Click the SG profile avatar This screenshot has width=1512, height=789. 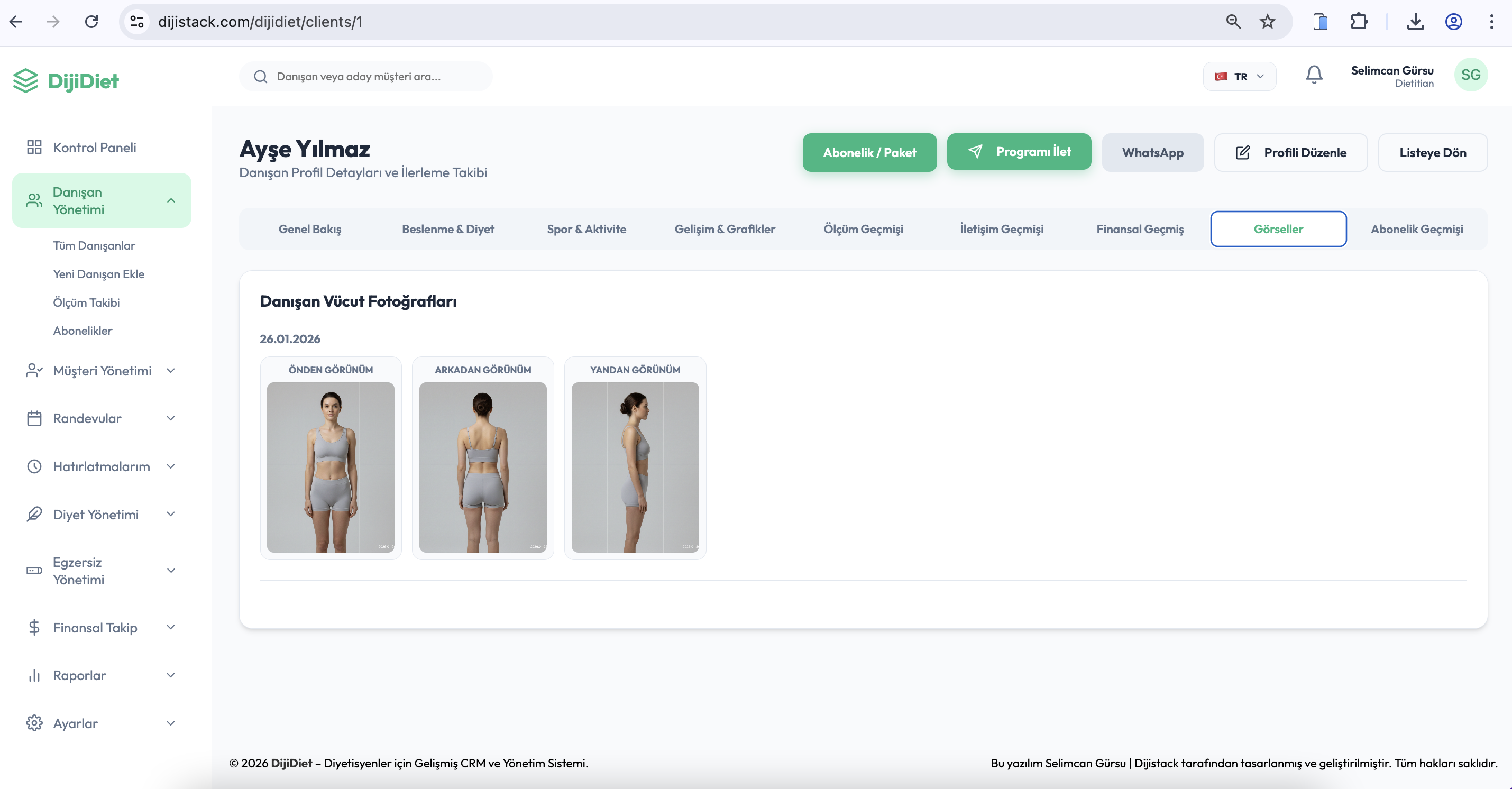(x=1471, y=75)
